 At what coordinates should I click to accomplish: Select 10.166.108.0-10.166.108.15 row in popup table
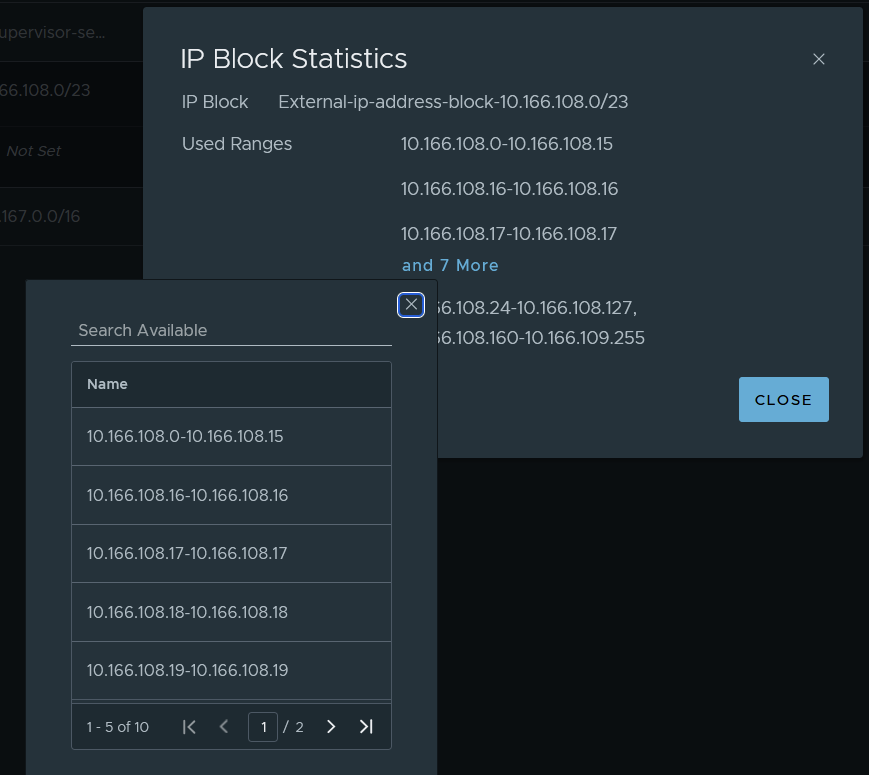click(186, 437)
